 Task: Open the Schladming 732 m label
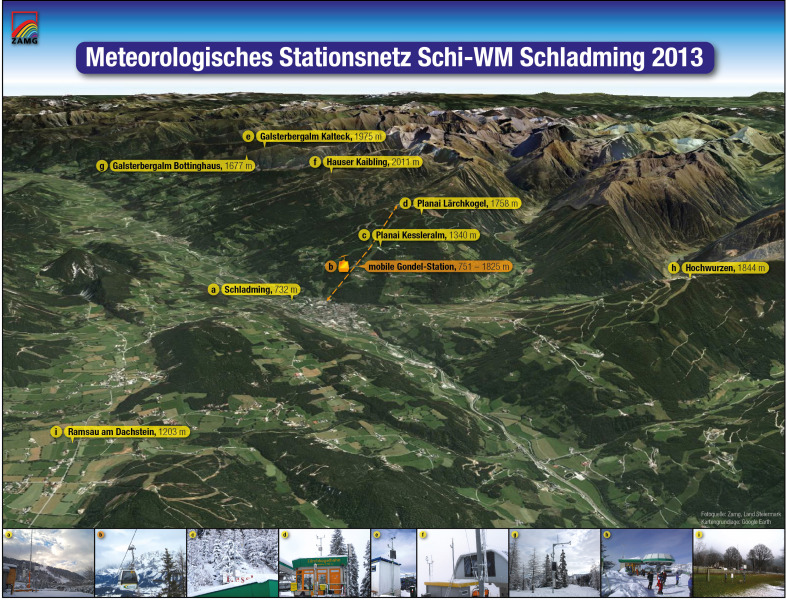(261, 290)
